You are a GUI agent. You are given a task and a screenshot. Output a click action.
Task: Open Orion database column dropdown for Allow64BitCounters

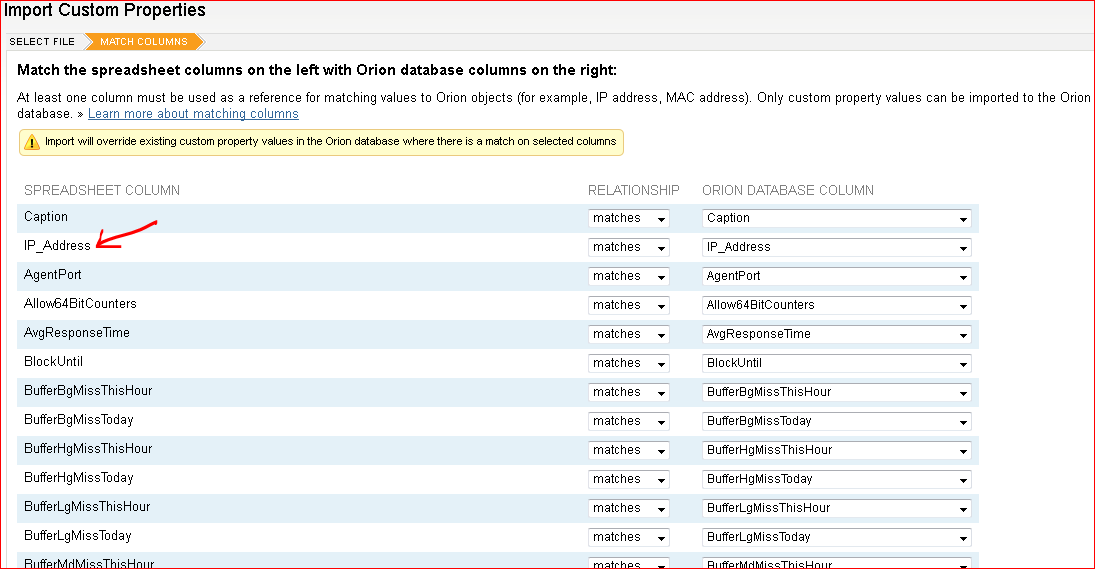point(837,305)
